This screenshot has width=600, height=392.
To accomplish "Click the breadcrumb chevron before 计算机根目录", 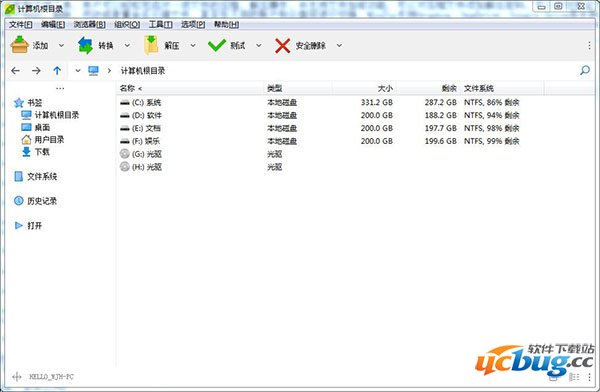I will pos(109,70).
